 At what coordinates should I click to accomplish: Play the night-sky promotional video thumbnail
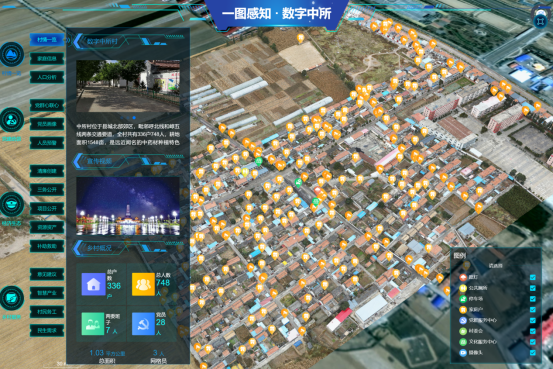pos(128,206)
